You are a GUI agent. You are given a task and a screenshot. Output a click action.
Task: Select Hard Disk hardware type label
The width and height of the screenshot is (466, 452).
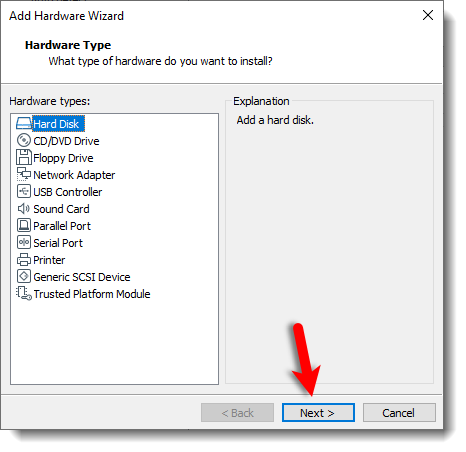tap(58, 124)
